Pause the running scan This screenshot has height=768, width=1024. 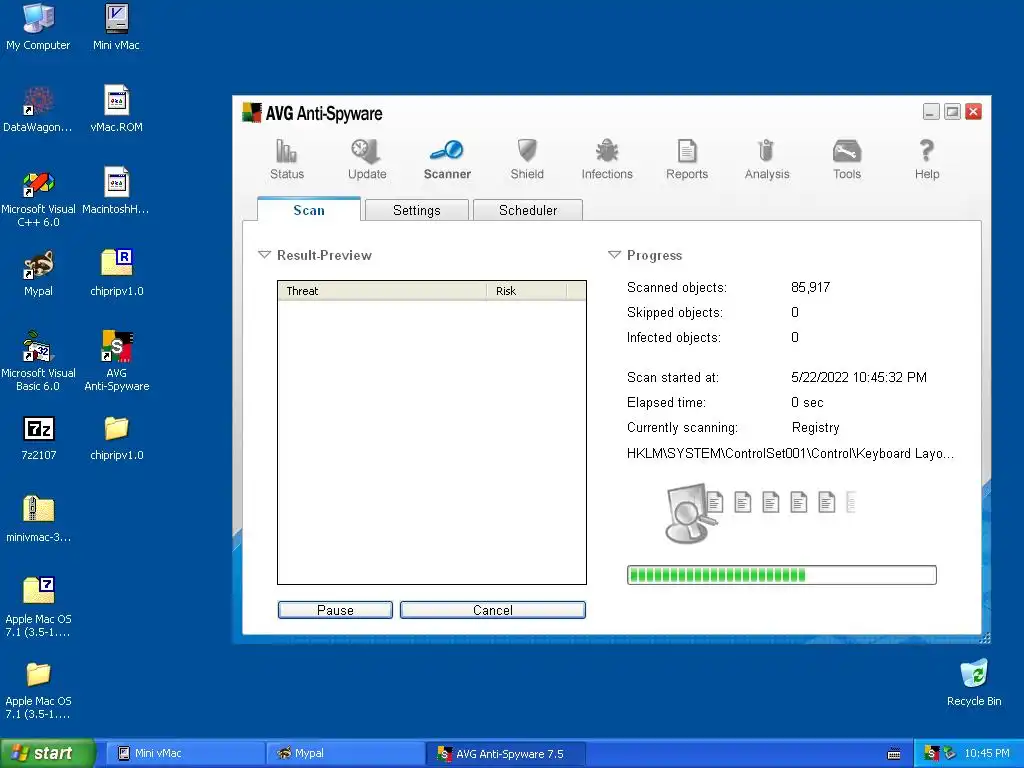[335, 610]
